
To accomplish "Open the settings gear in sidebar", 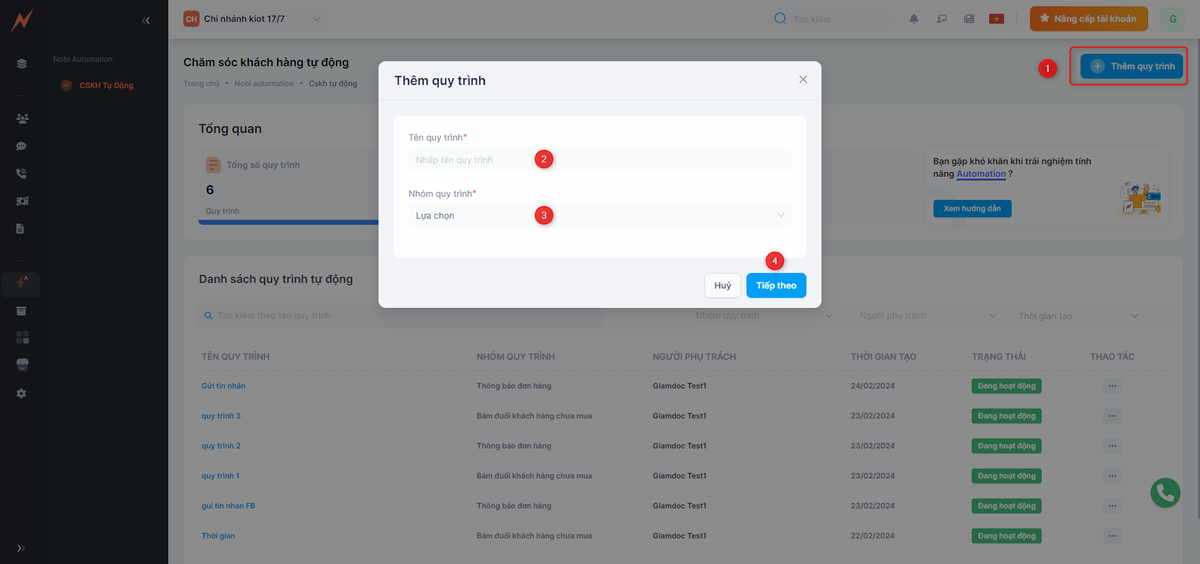I will [21, 393].
